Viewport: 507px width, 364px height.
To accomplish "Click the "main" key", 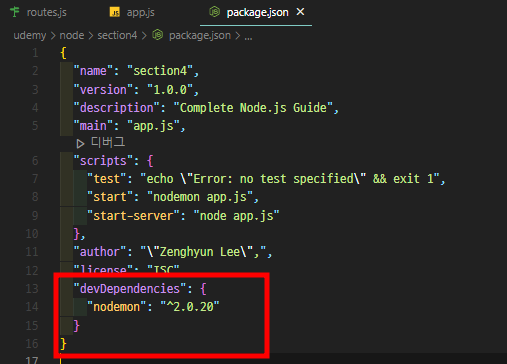I will (x=93, y=126).
